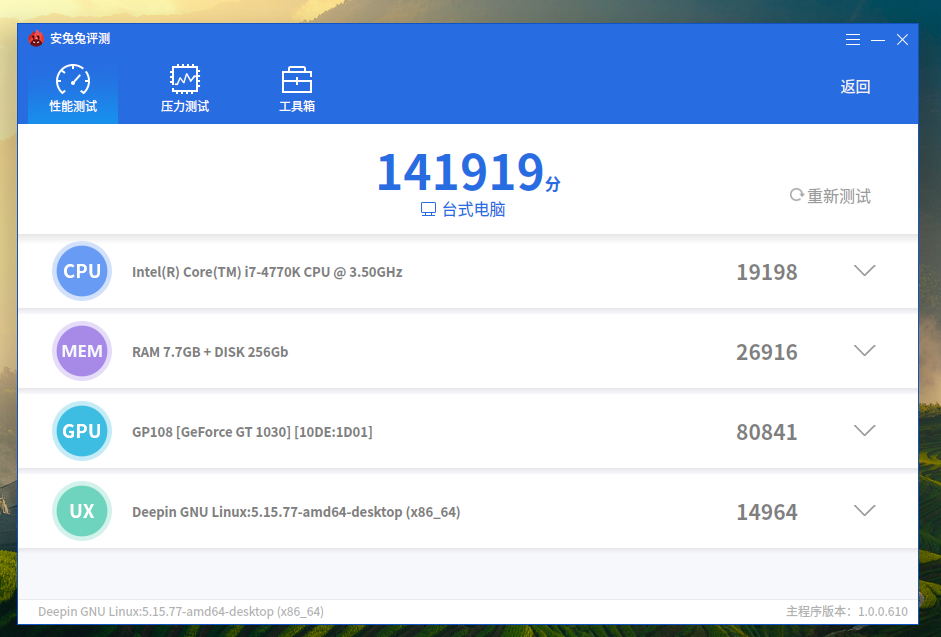The image size is (941, 637).
Task: Click the MEM memory badge icon
Action: point(81,351)
